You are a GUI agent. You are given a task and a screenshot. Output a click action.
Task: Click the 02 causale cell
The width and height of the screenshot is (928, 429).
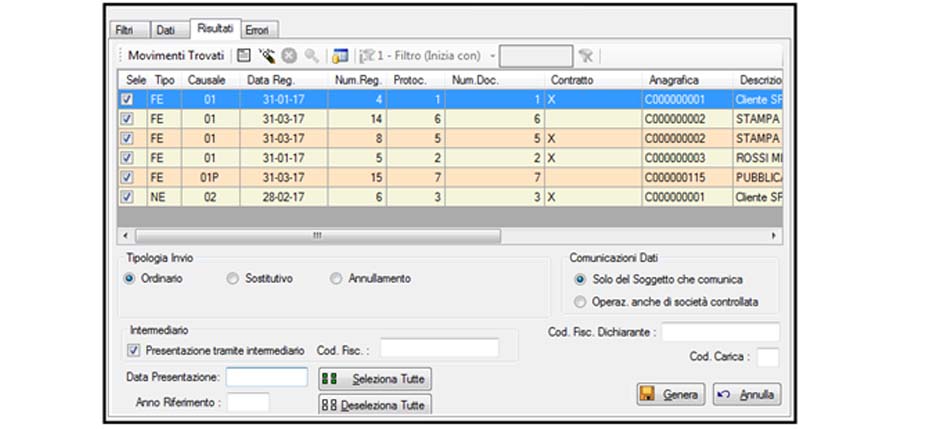[x=211, y=197]
